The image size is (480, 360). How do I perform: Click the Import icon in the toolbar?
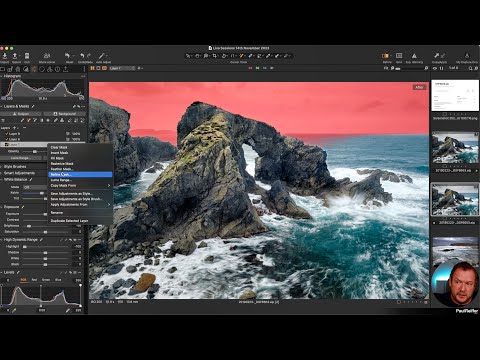5,56
